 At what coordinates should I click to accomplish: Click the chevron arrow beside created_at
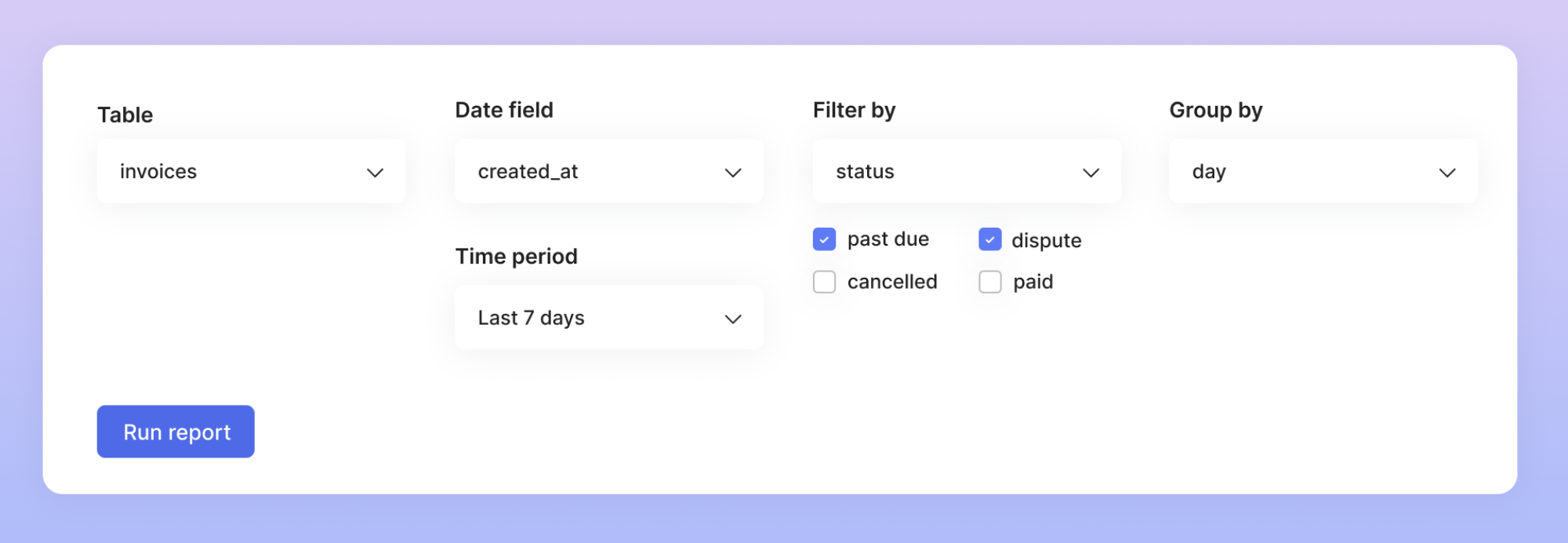(x=733, y=173)
